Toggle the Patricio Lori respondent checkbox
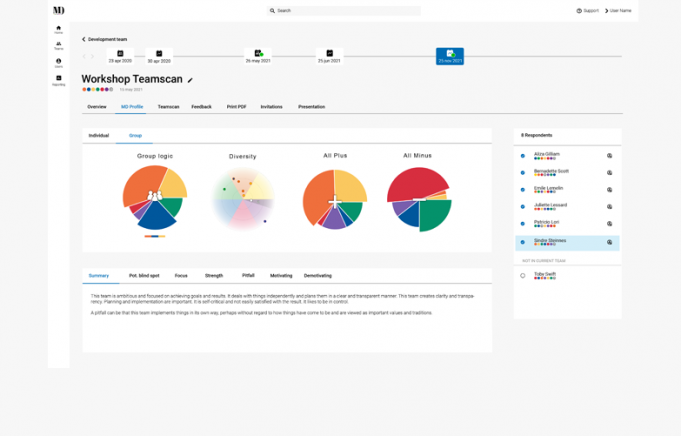Screen dimensions: 681x436 523,224
